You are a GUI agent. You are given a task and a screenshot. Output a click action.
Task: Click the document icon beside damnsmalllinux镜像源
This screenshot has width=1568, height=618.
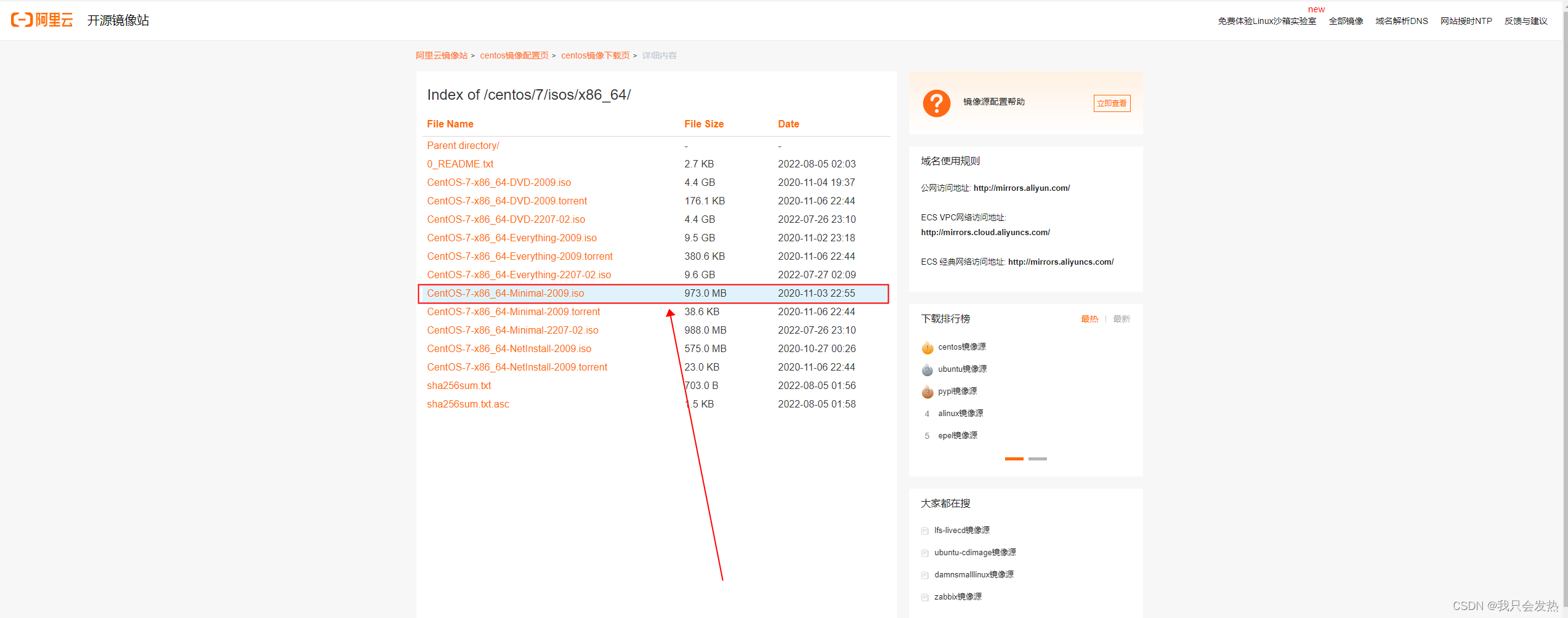(924, 575)
